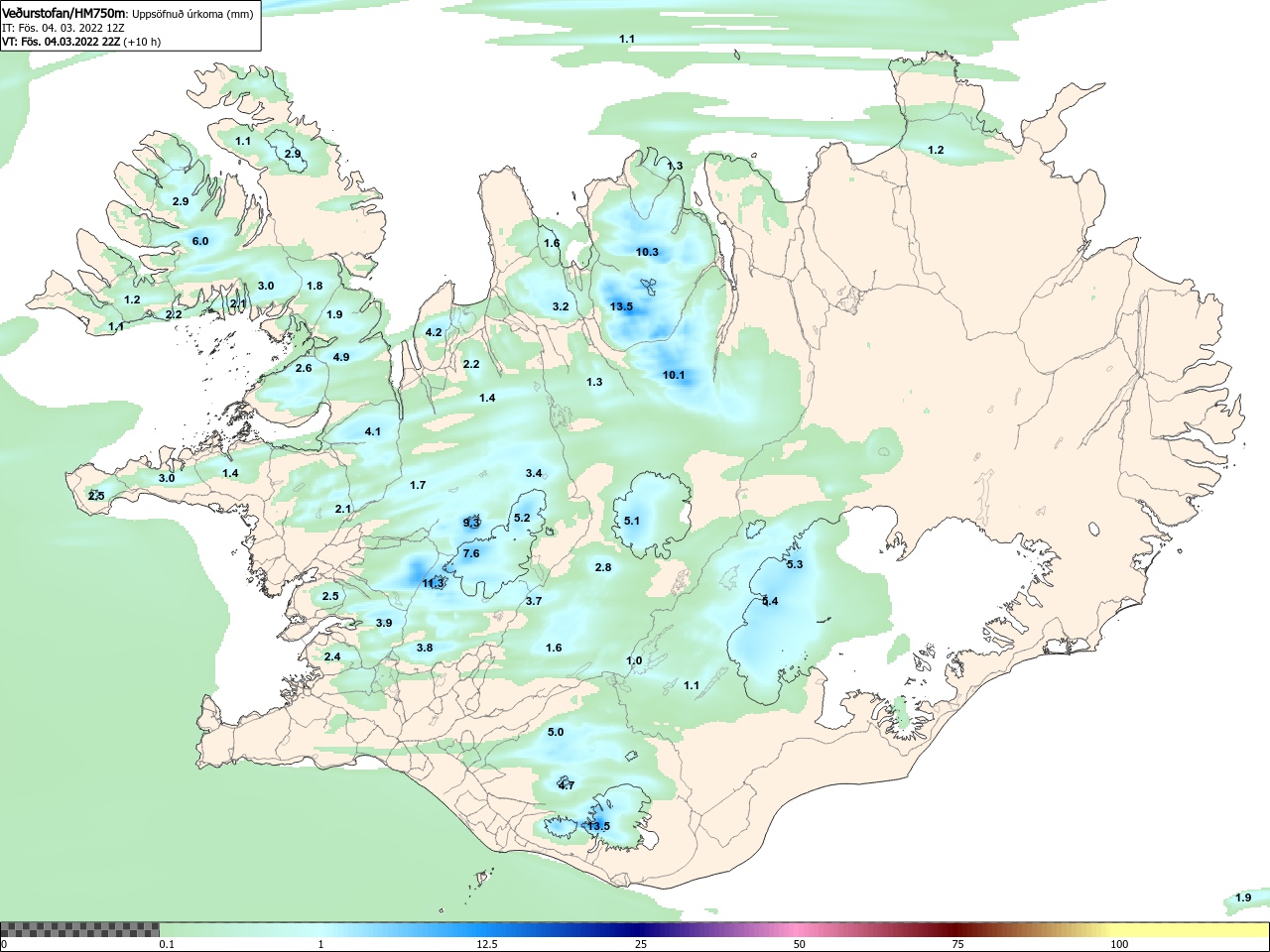Click the 50 label on the color scale

click(800, 944)
